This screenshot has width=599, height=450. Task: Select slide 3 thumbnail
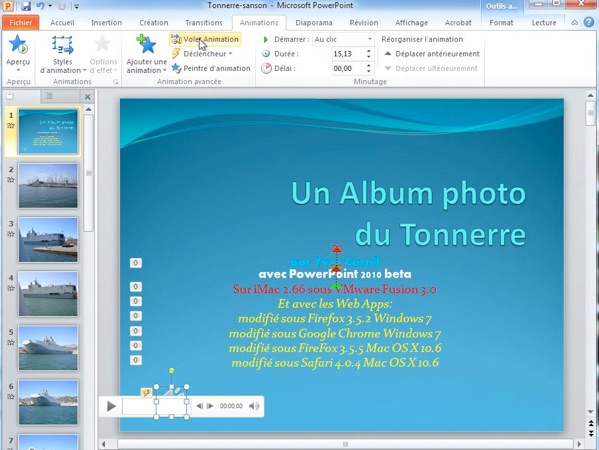pyautogui.click(x=48, y=240)
